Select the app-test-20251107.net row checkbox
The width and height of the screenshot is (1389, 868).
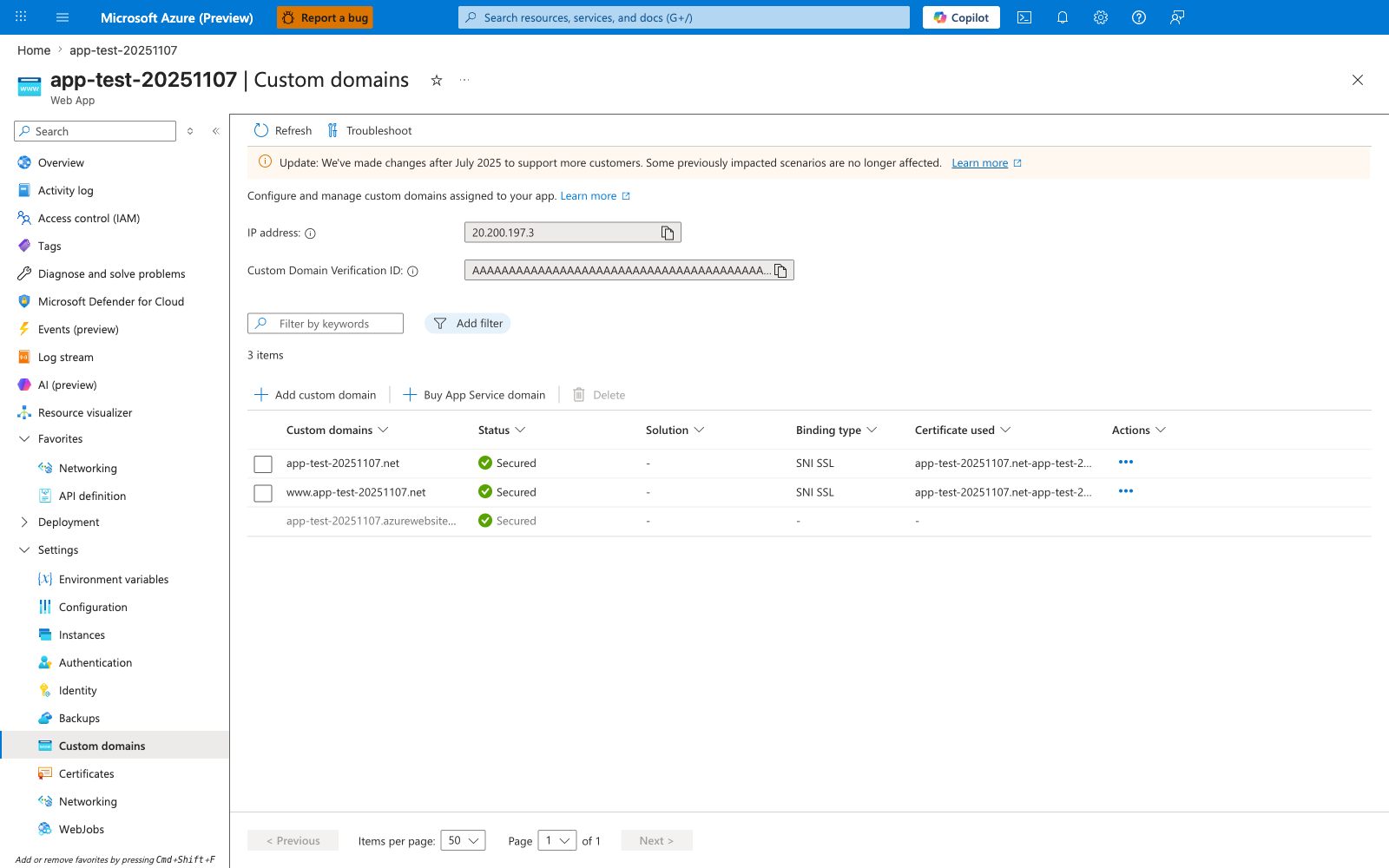click(263, 464)
